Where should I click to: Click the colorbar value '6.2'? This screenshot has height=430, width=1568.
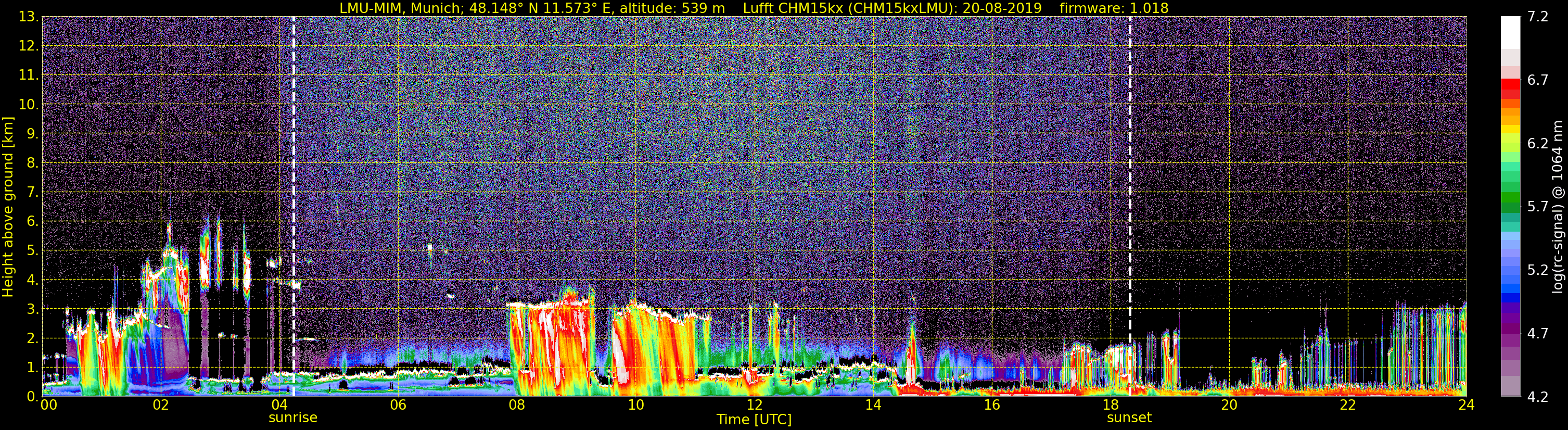point(1538,143)
